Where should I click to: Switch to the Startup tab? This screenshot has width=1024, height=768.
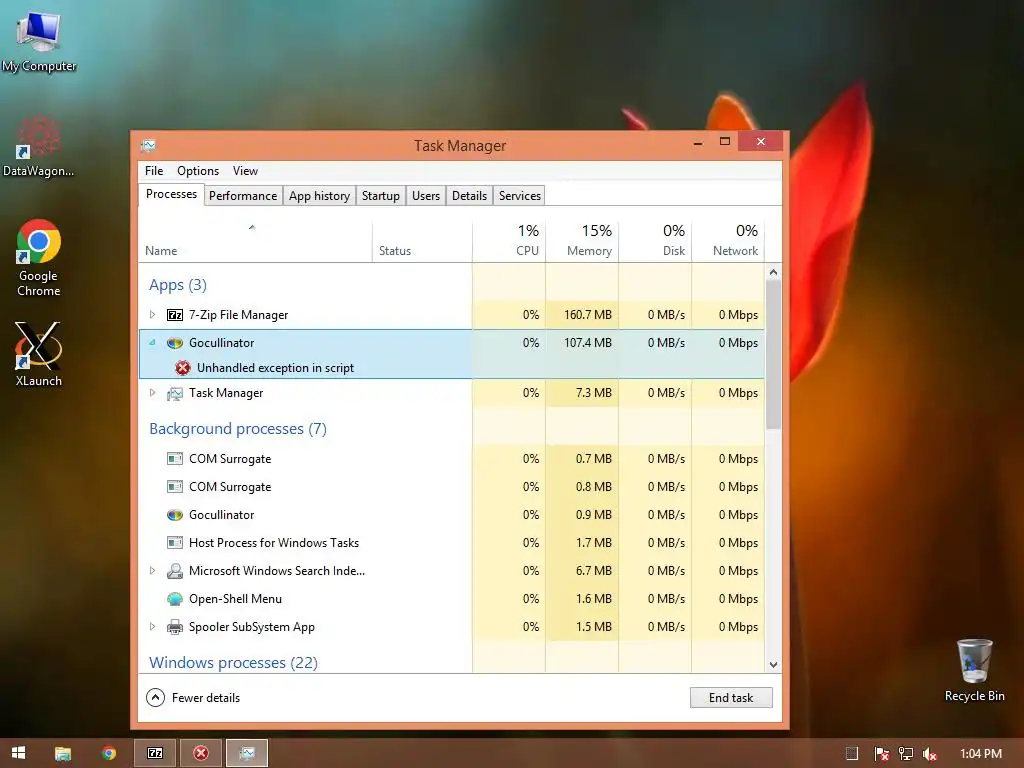click(x=381, y=196)
